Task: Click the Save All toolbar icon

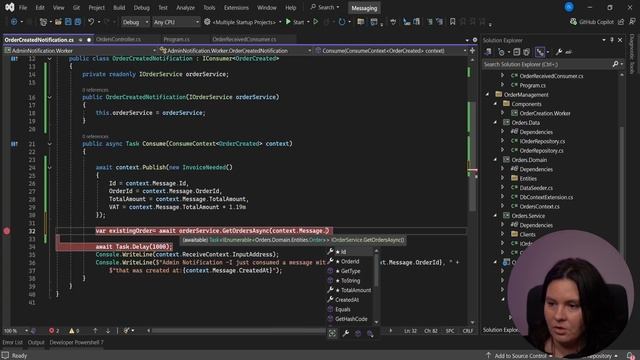Action: pos(78,22)
